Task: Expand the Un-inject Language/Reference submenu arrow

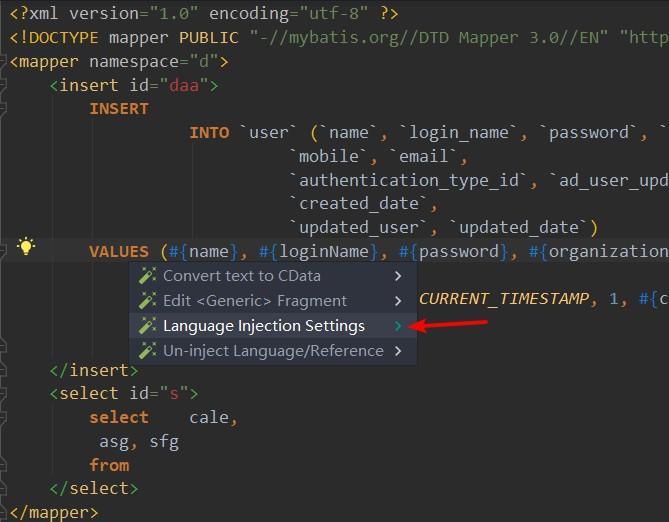Action: (398, 351)
